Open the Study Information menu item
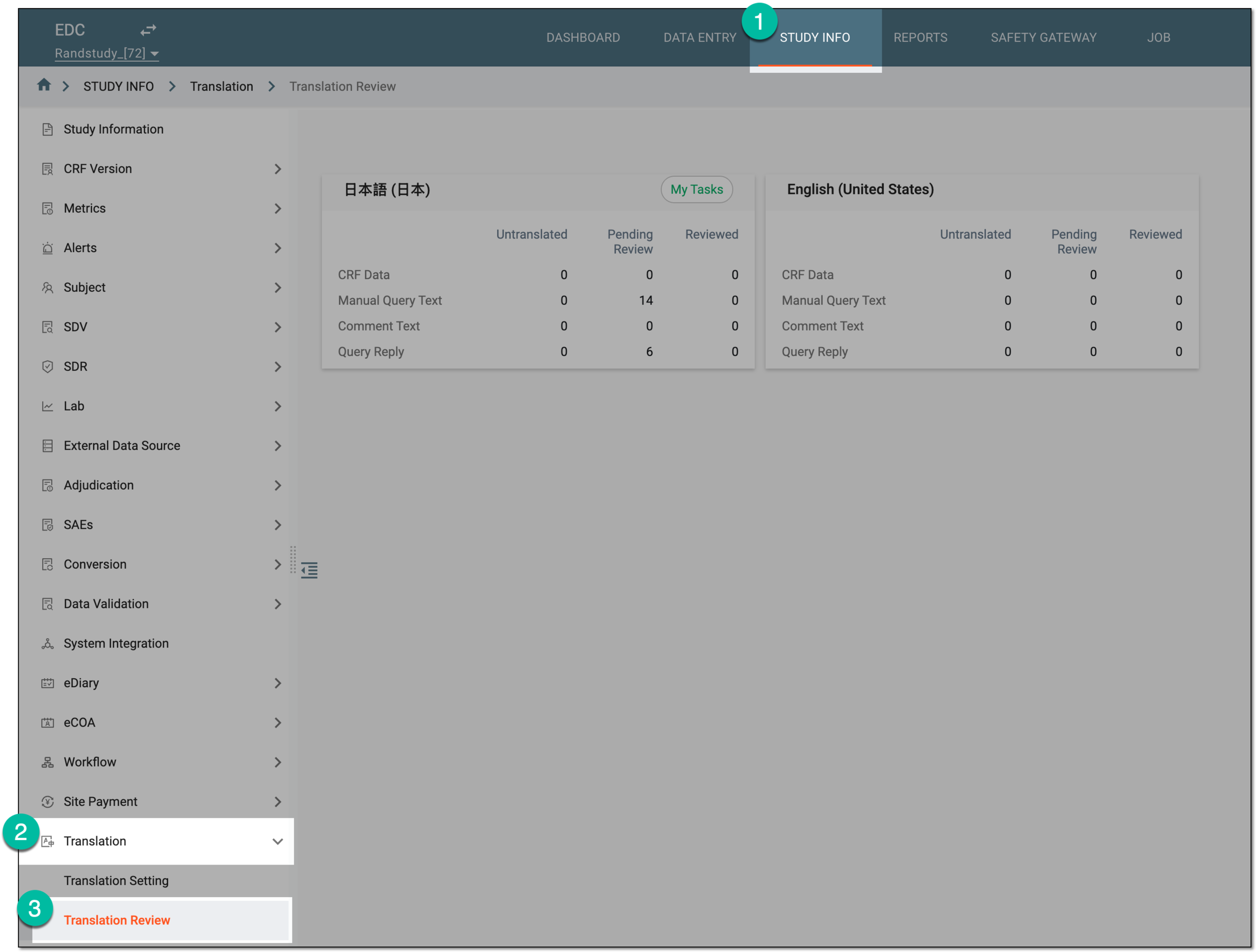 point(114,130)
